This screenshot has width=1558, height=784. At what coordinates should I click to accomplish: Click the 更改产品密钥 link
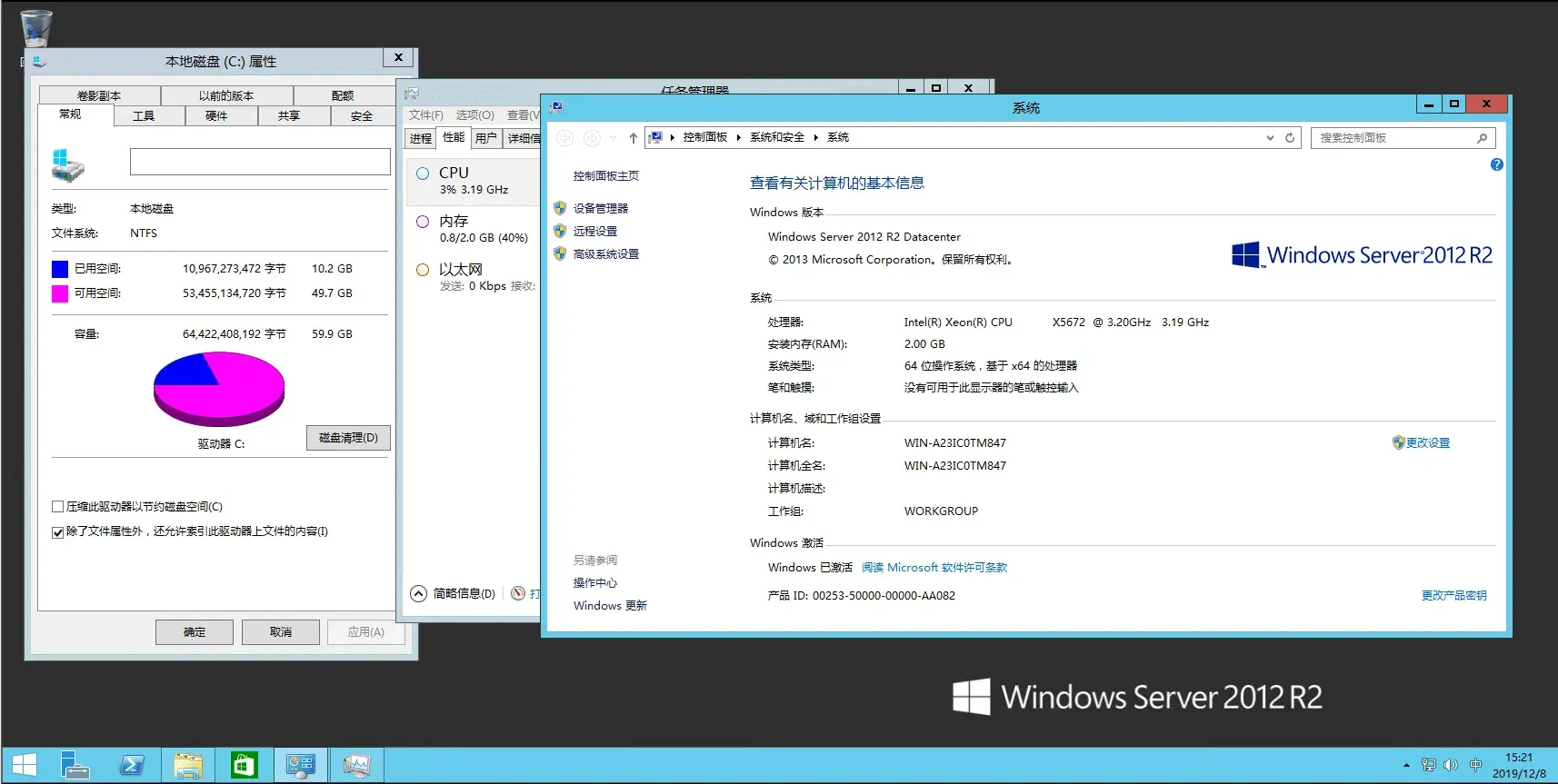click(1454, 596)
